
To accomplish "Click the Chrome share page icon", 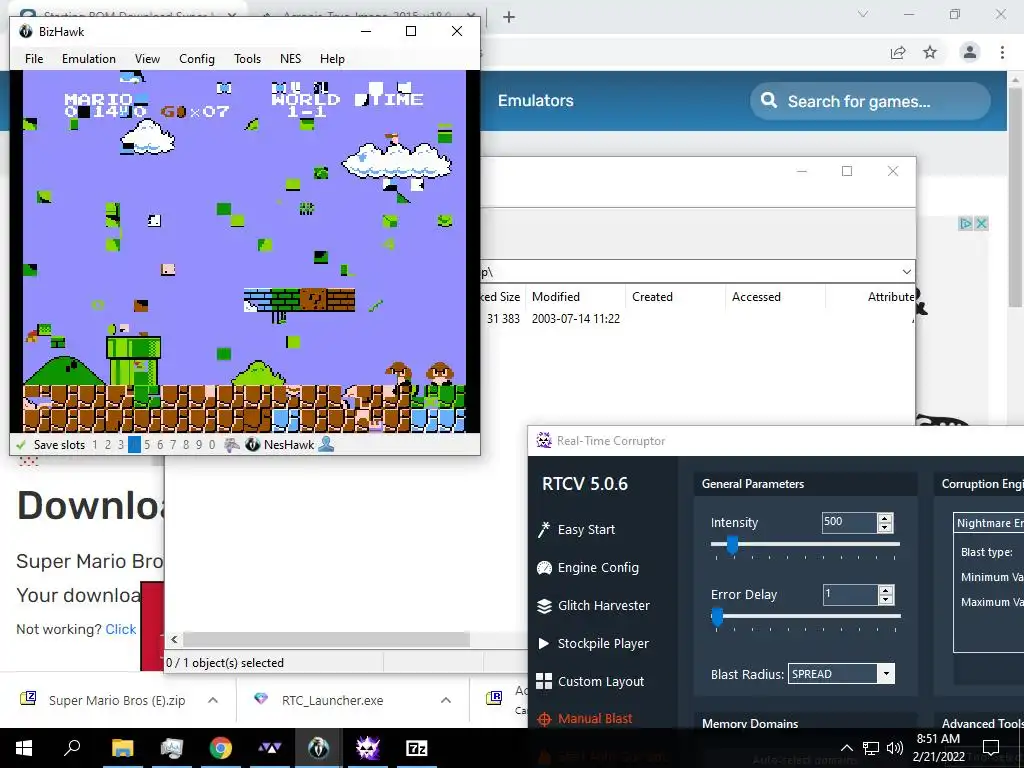I will 898,52.
